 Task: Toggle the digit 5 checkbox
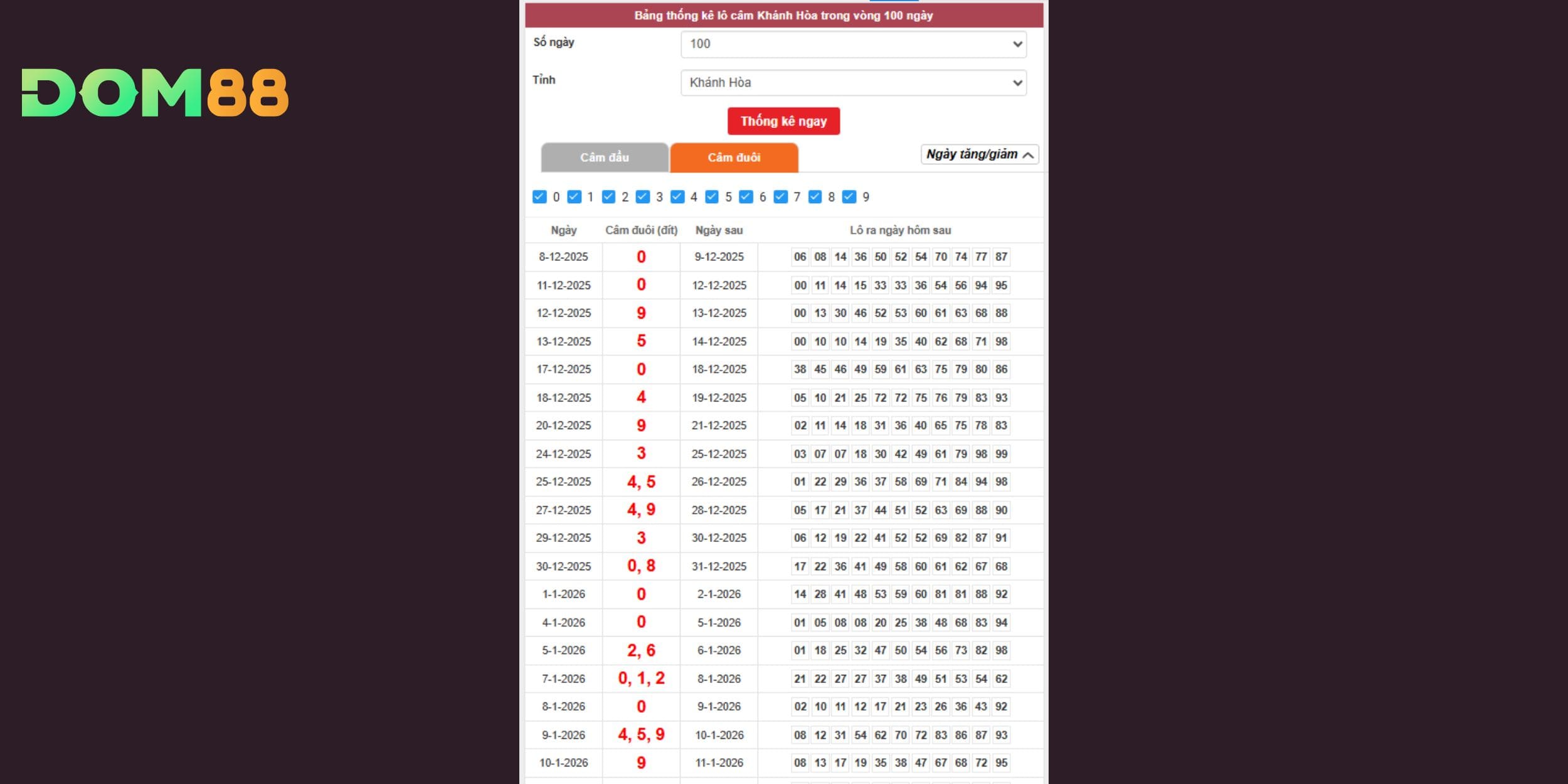click(x=712, y=197)
